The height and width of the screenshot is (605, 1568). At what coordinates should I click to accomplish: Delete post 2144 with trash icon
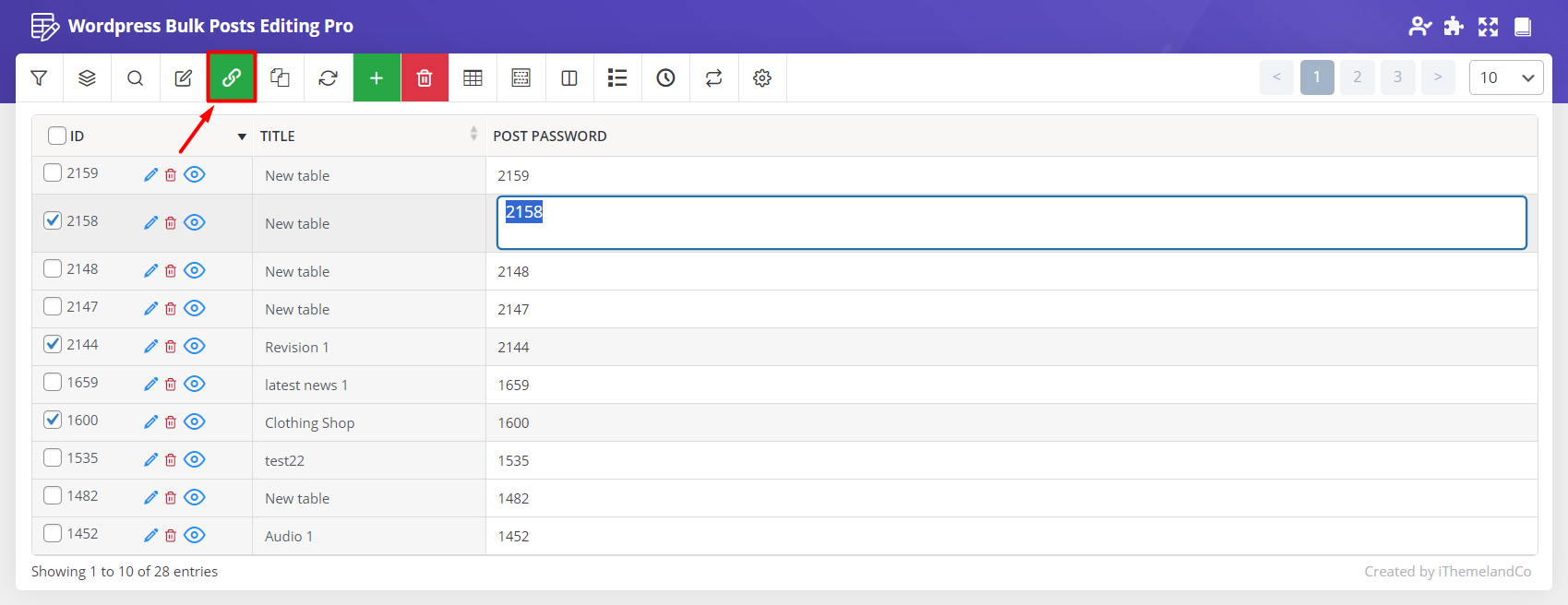pos(171,346)
